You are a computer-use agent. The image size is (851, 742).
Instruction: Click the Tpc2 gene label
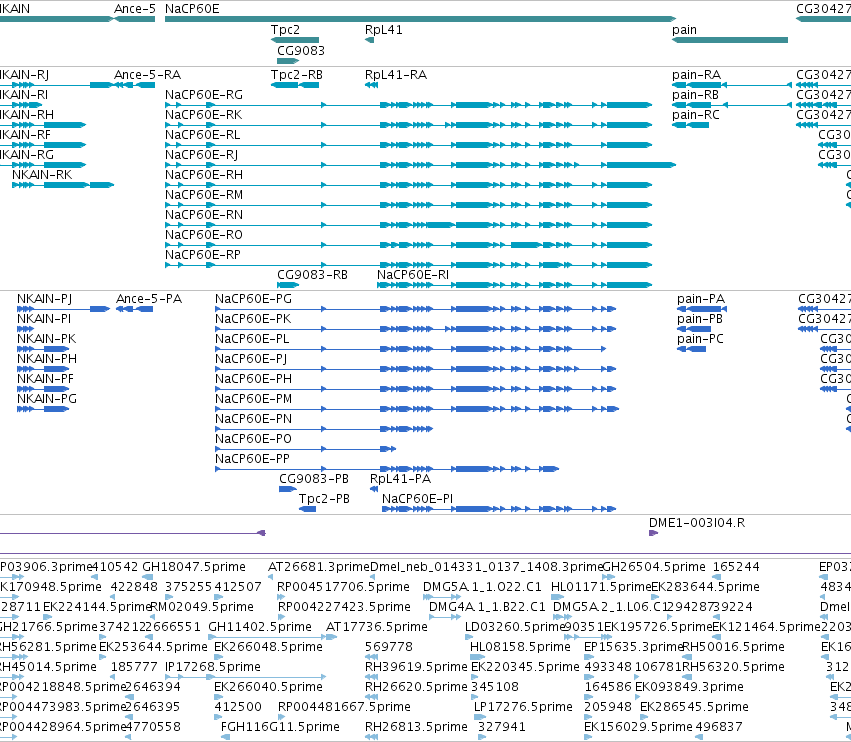(x=285, y=29)
